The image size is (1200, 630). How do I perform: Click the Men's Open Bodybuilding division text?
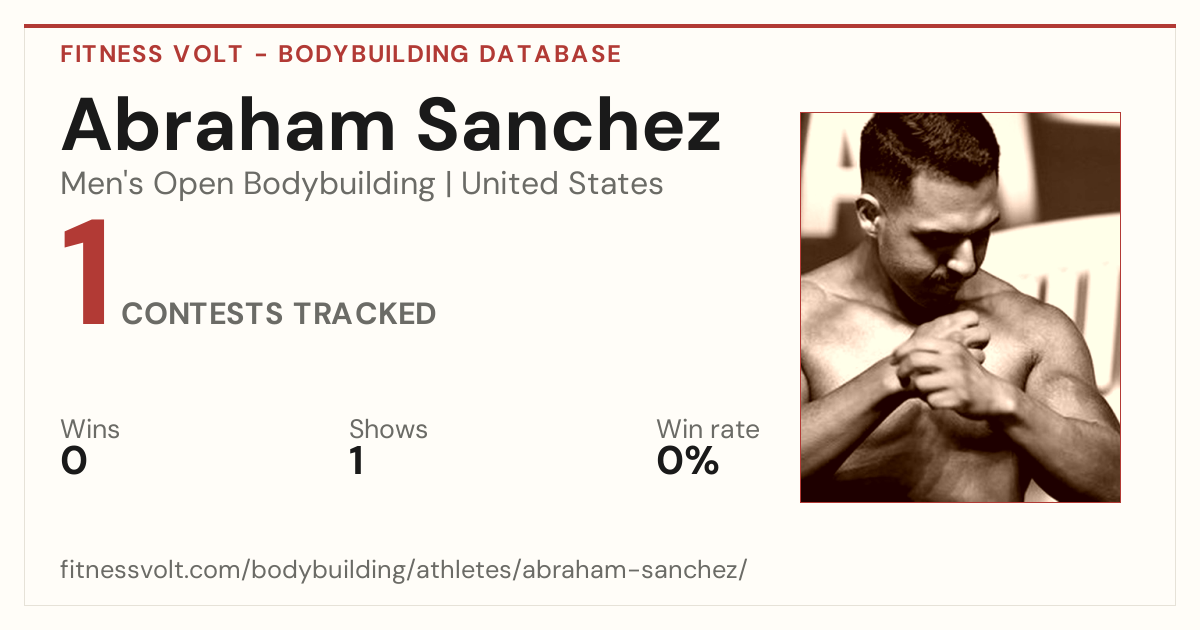click(x=248, y=184)
